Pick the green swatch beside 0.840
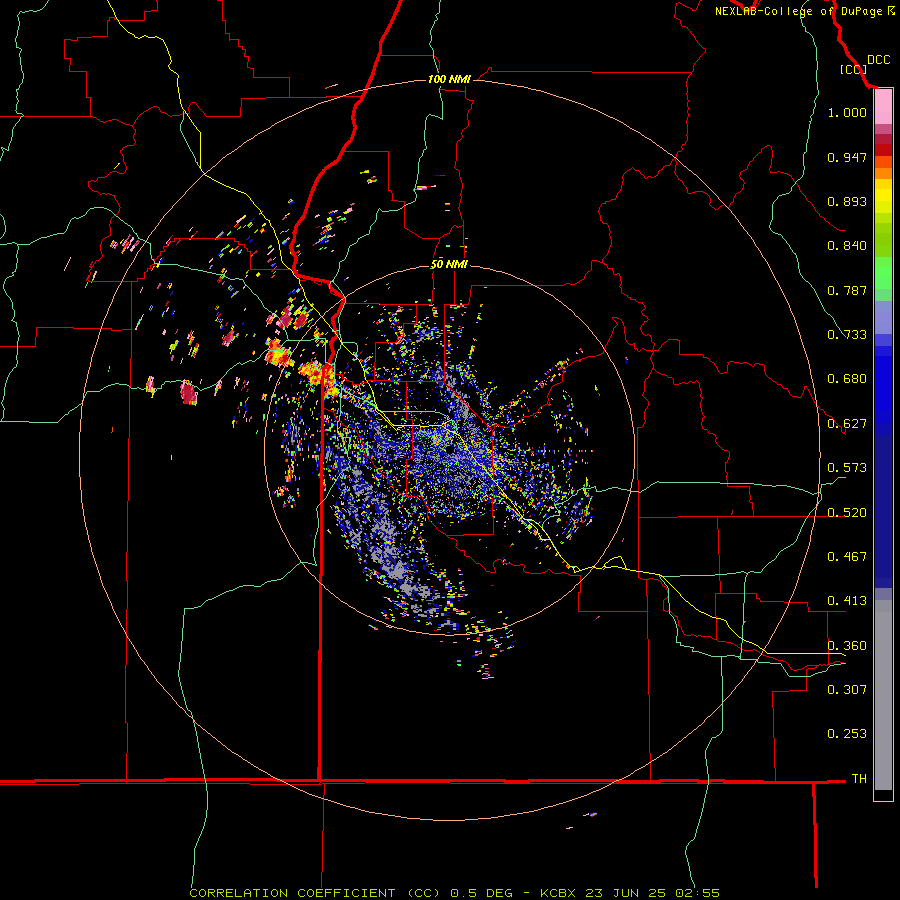900x900 pixels. point(883,240)
